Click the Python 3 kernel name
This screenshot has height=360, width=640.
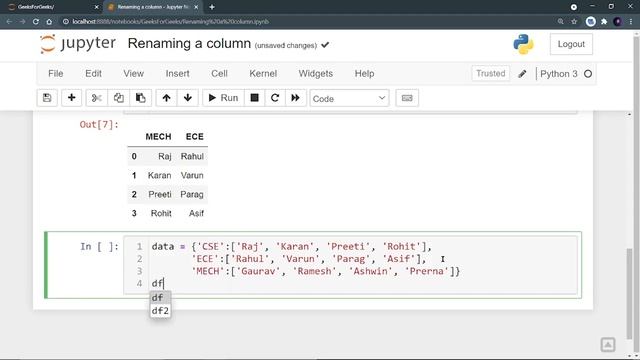pos(559,74)
